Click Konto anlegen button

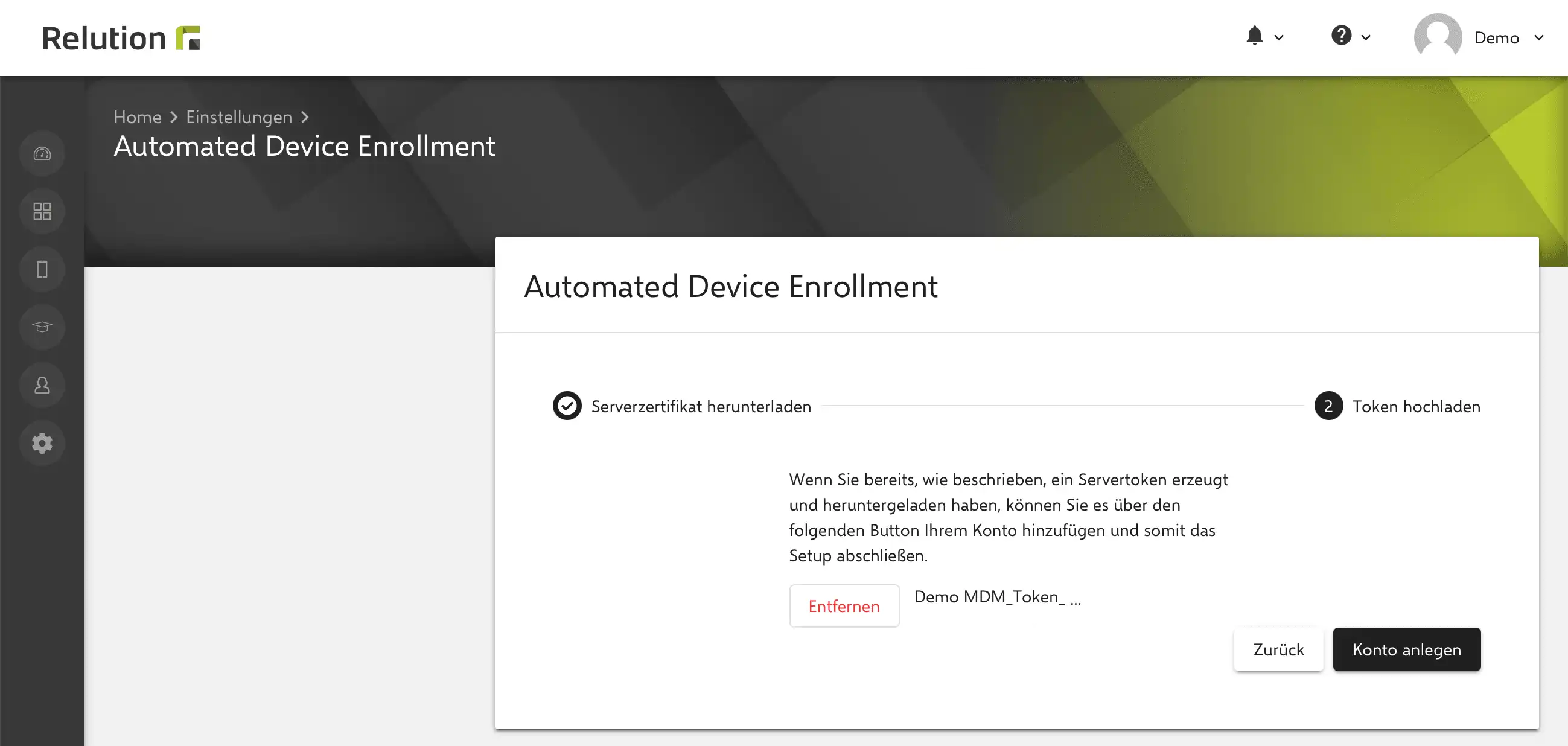(1407, 649)
